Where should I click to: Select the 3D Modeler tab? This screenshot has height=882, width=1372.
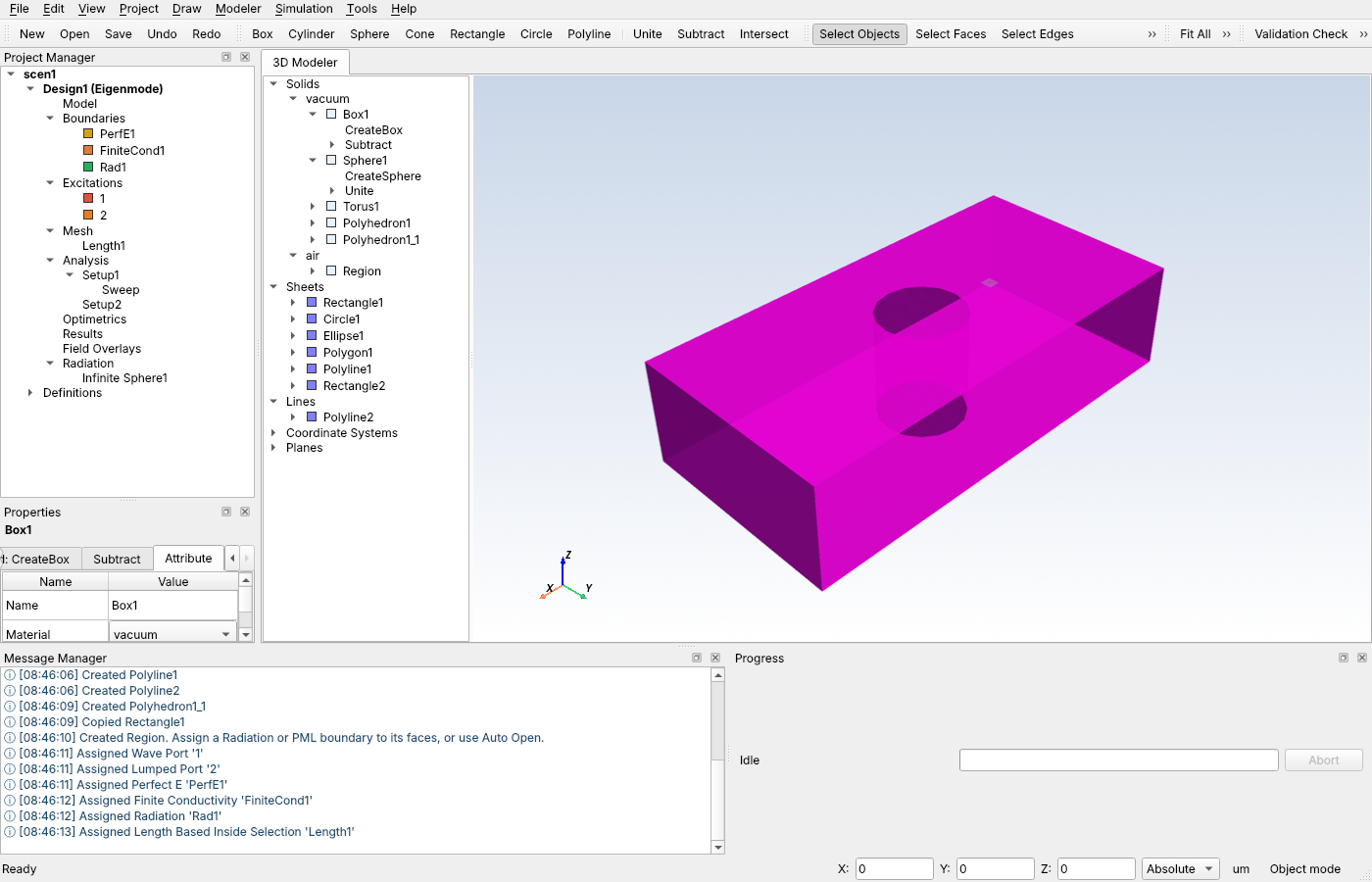[305, 62]
